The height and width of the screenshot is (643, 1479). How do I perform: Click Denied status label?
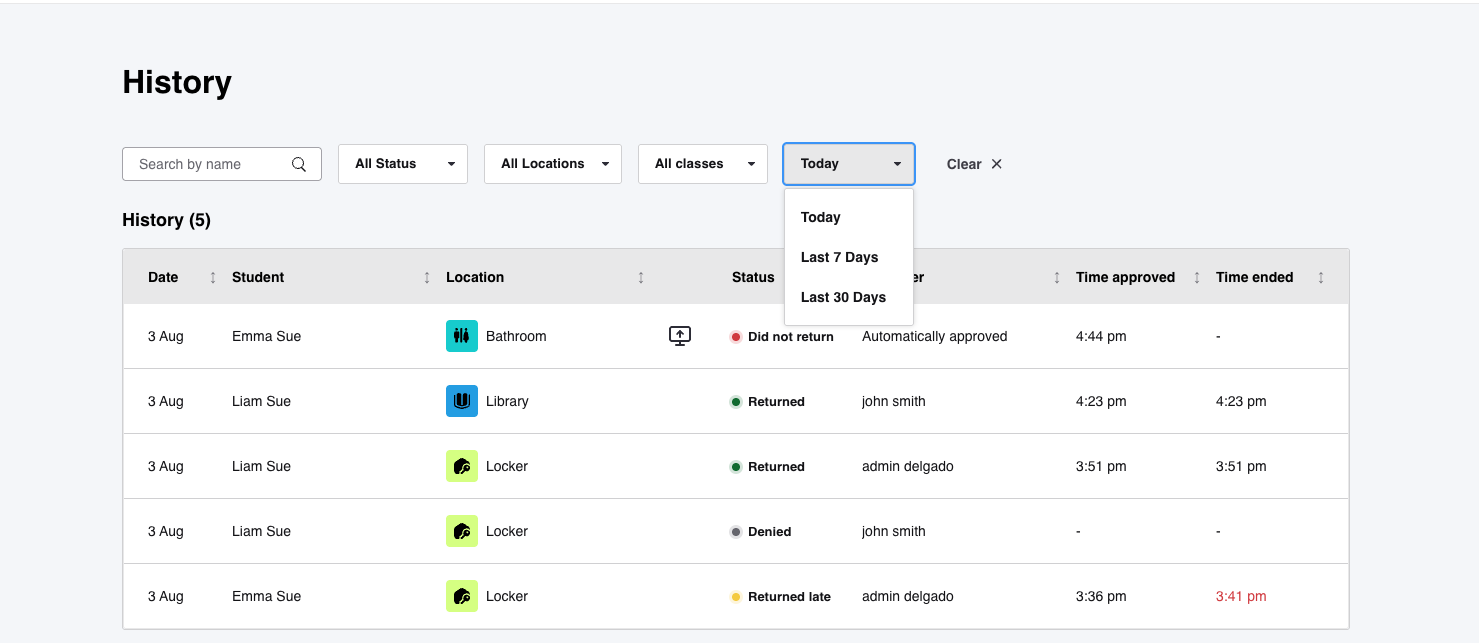769,532
